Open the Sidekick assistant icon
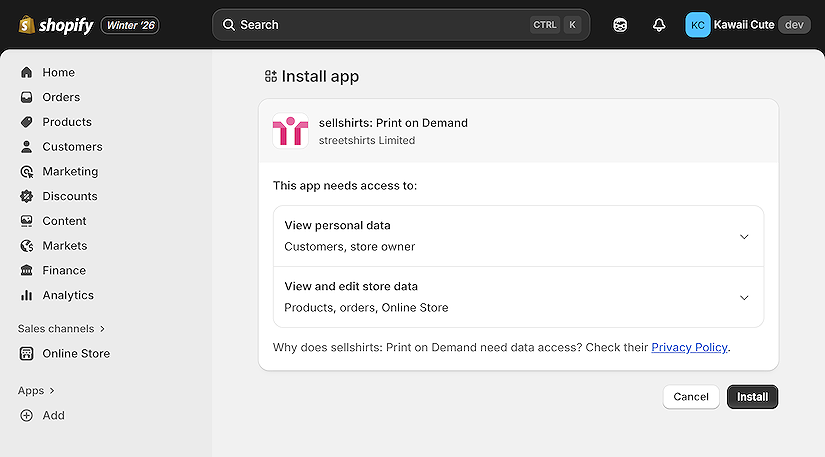 (621, 25)
